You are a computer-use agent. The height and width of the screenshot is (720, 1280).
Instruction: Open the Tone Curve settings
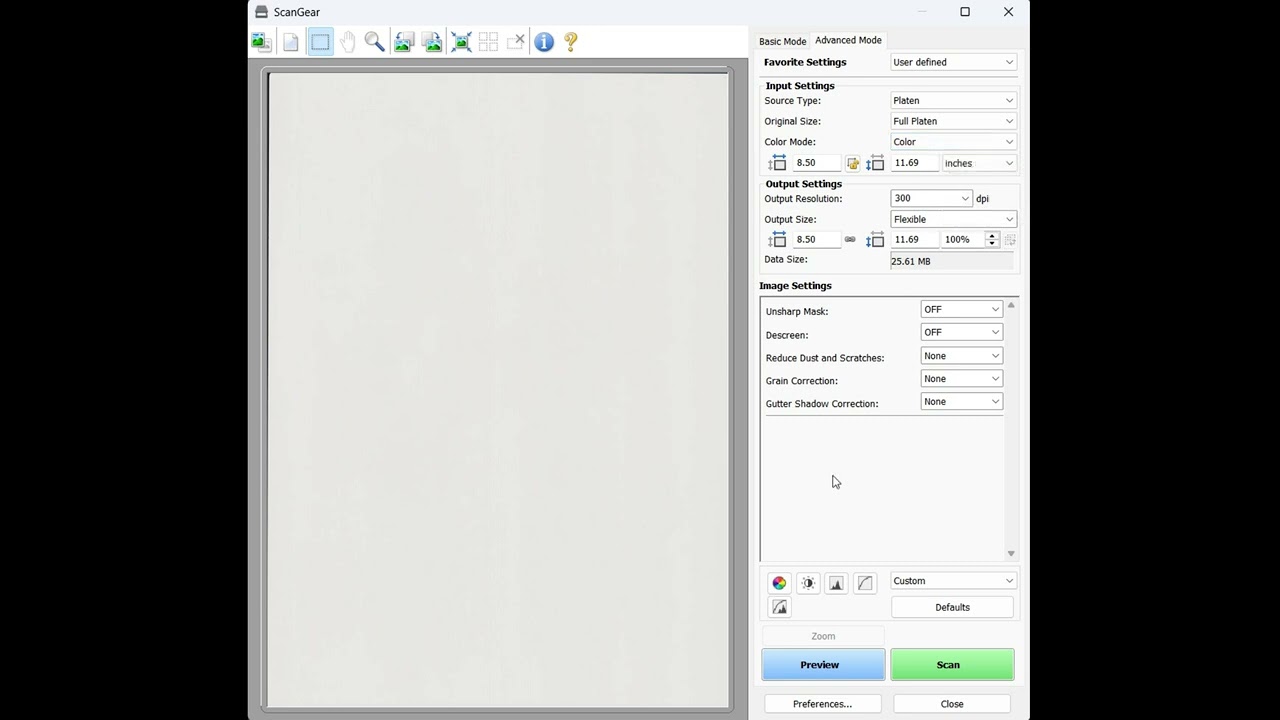[x=865, y=583]
